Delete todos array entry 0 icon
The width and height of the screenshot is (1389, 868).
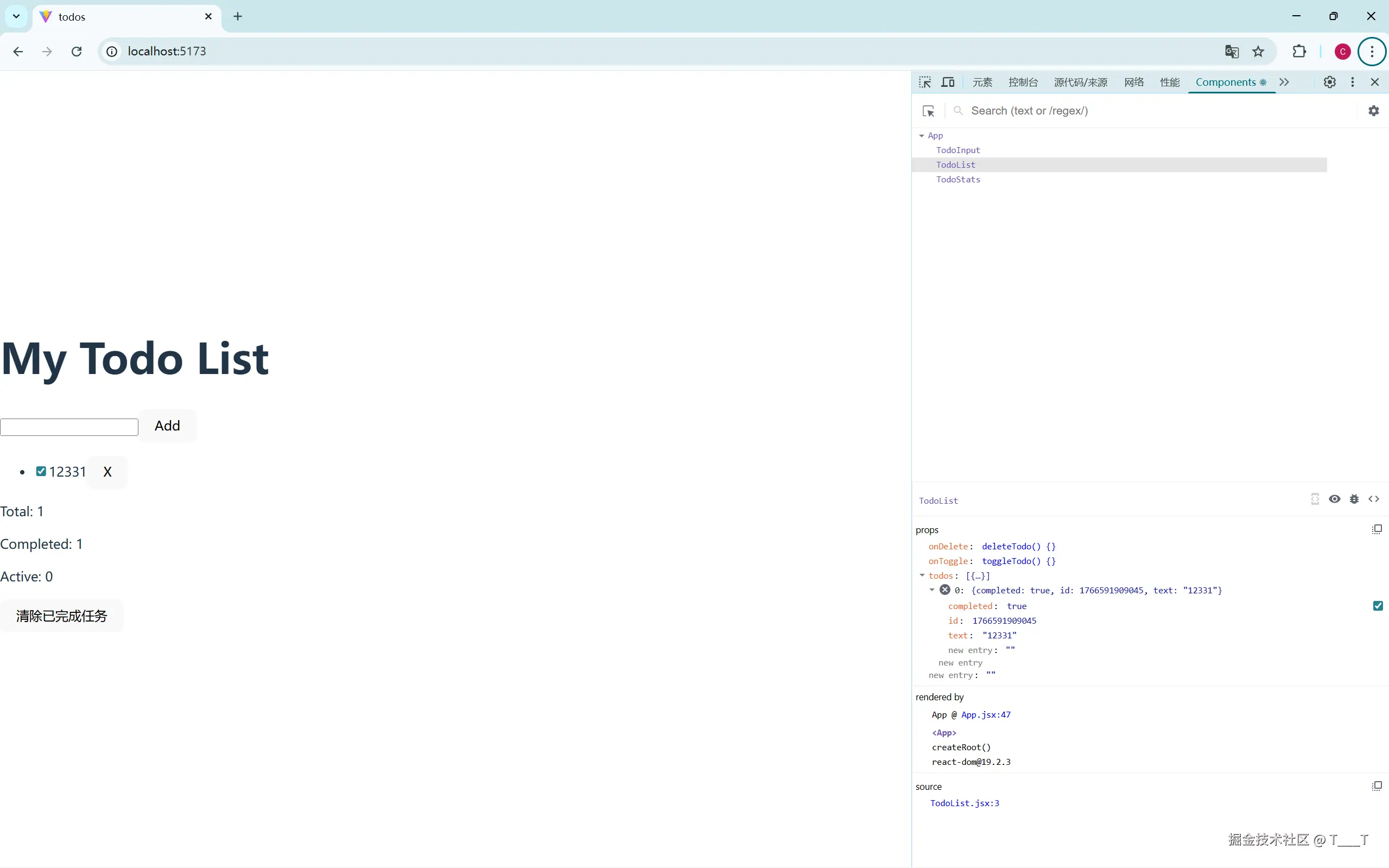(x=945, y=590)
